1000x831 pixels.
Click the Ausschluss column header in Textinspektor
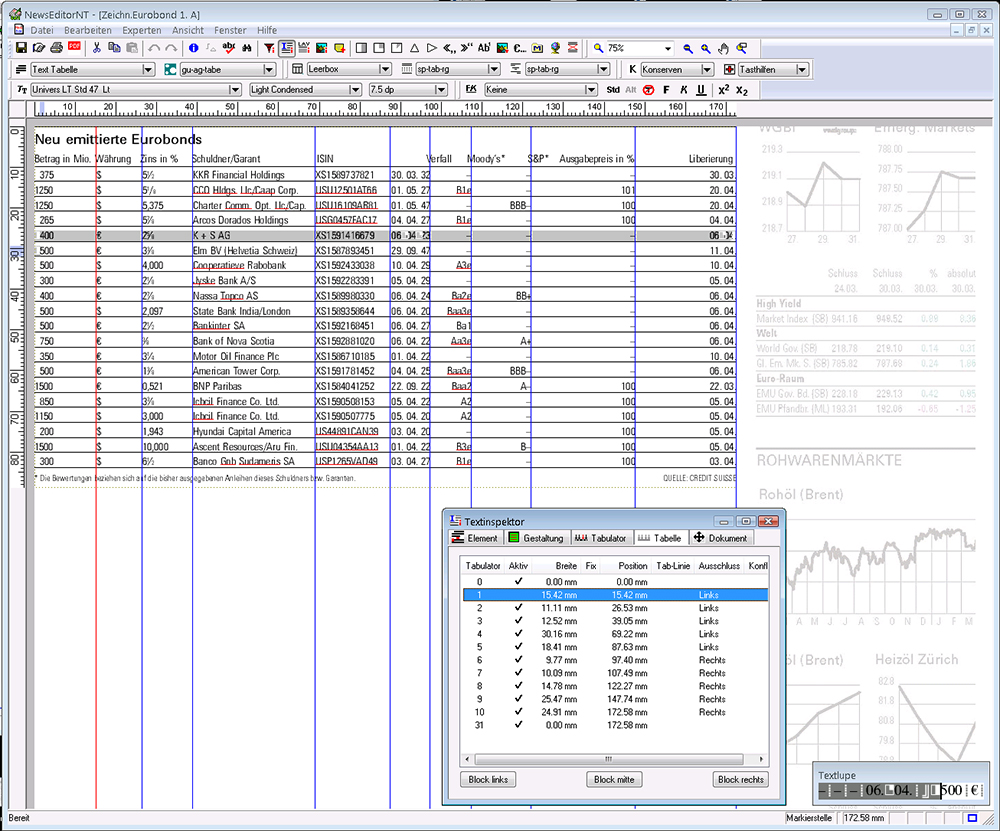coord(719,566)
